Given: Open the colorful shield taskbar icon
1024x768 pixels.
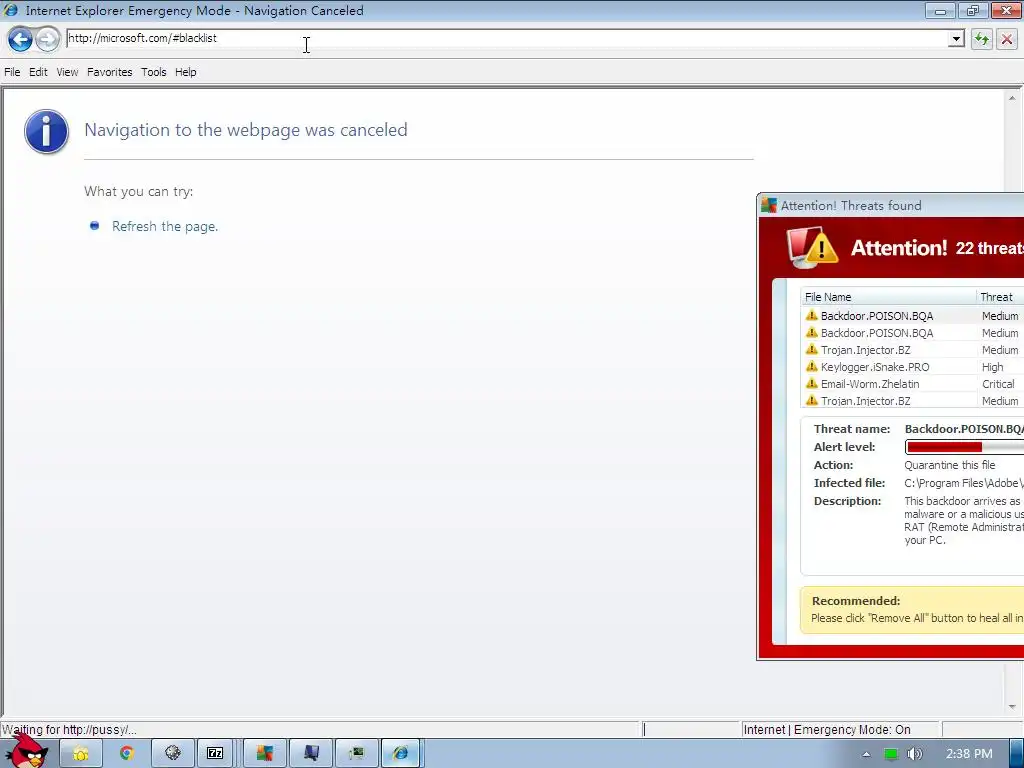Looking at the screenshot, I should point(264,754).
